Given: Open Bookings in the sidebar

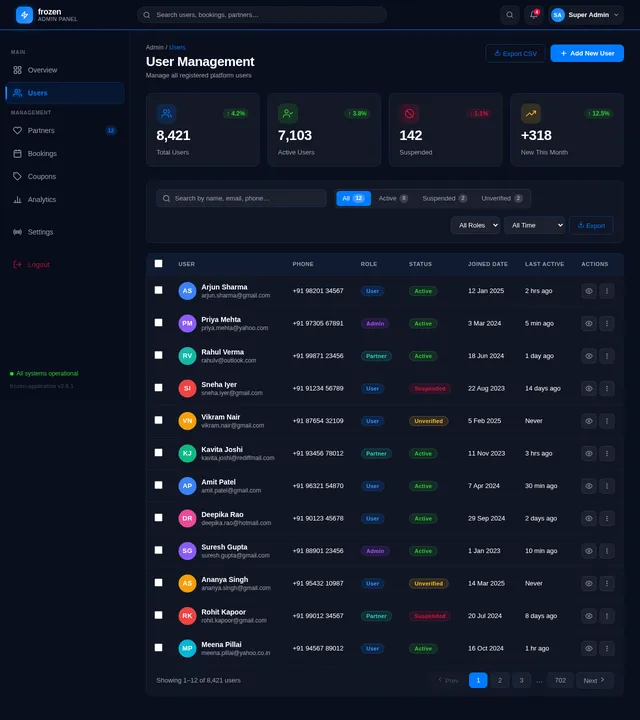Looking at the screenshot, I should click(42, 153).
